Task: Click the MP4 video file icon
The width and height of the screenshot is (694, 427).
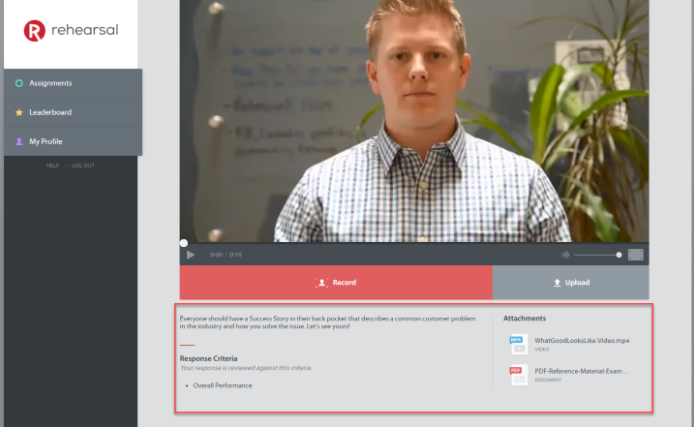Action: (517, 343)
